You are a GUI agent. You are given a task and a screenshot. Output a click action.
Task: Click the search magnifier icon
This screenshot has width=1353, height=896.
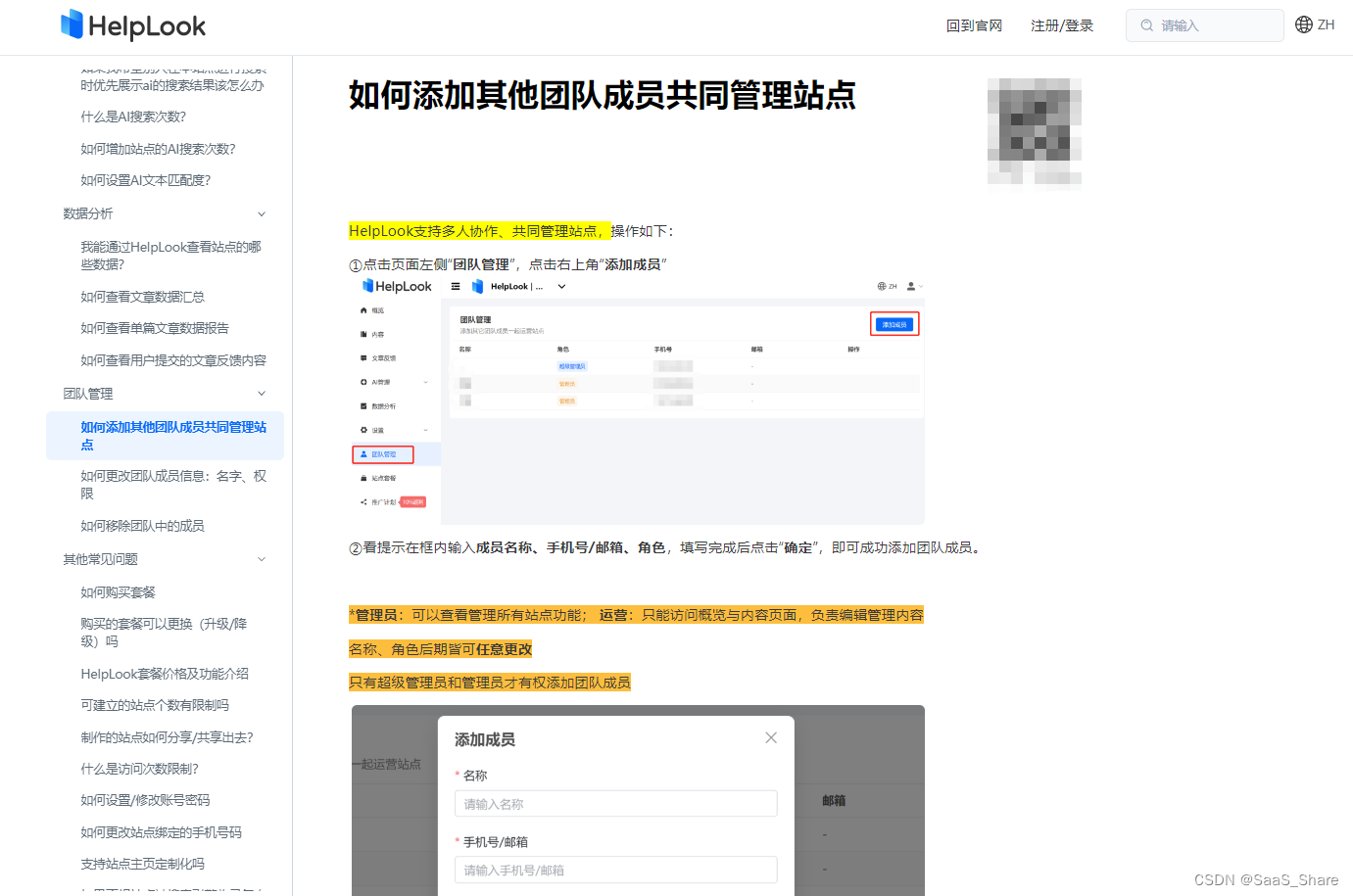click(1146, 25)
